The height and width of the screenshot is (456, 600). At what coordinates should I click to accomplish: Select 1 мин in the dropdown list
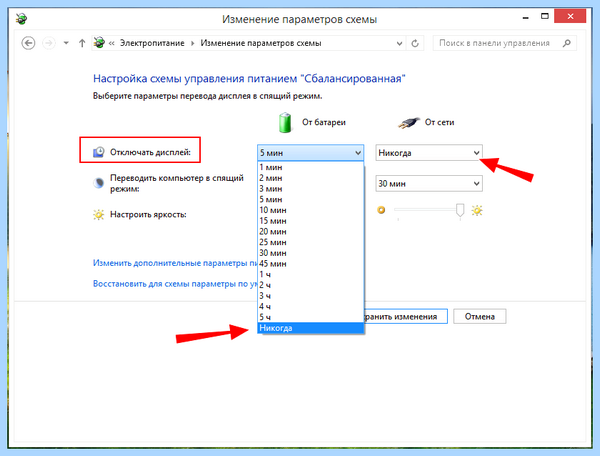(310, 167)
